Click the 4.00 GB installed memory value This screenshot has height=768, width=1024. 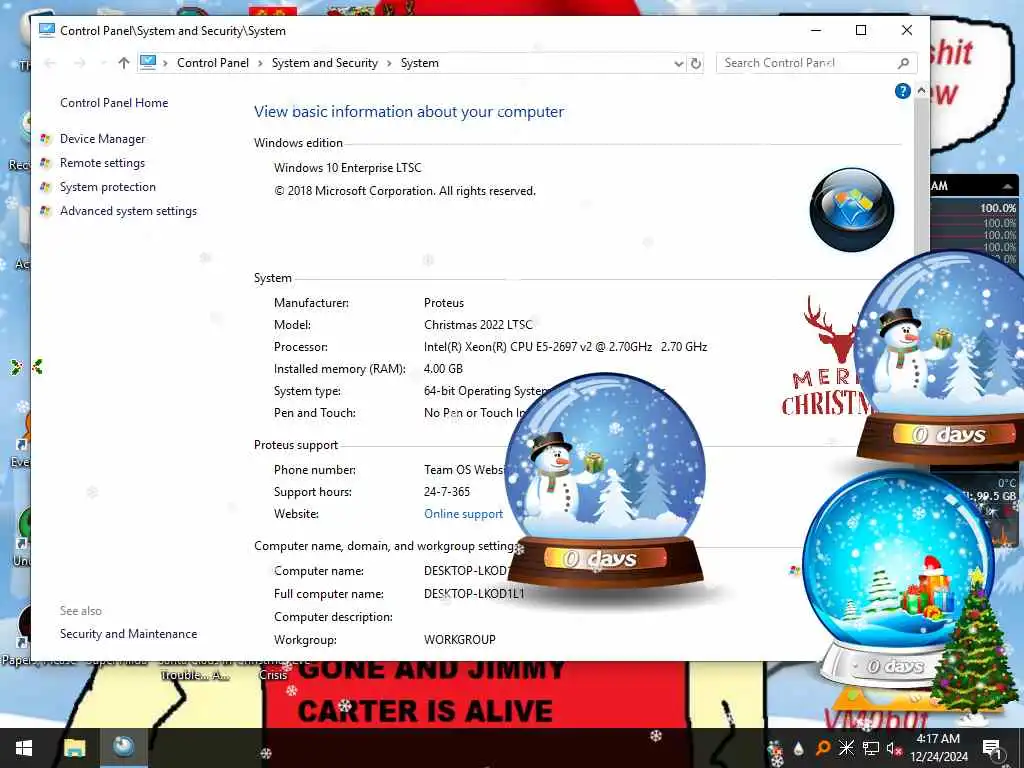443,369
